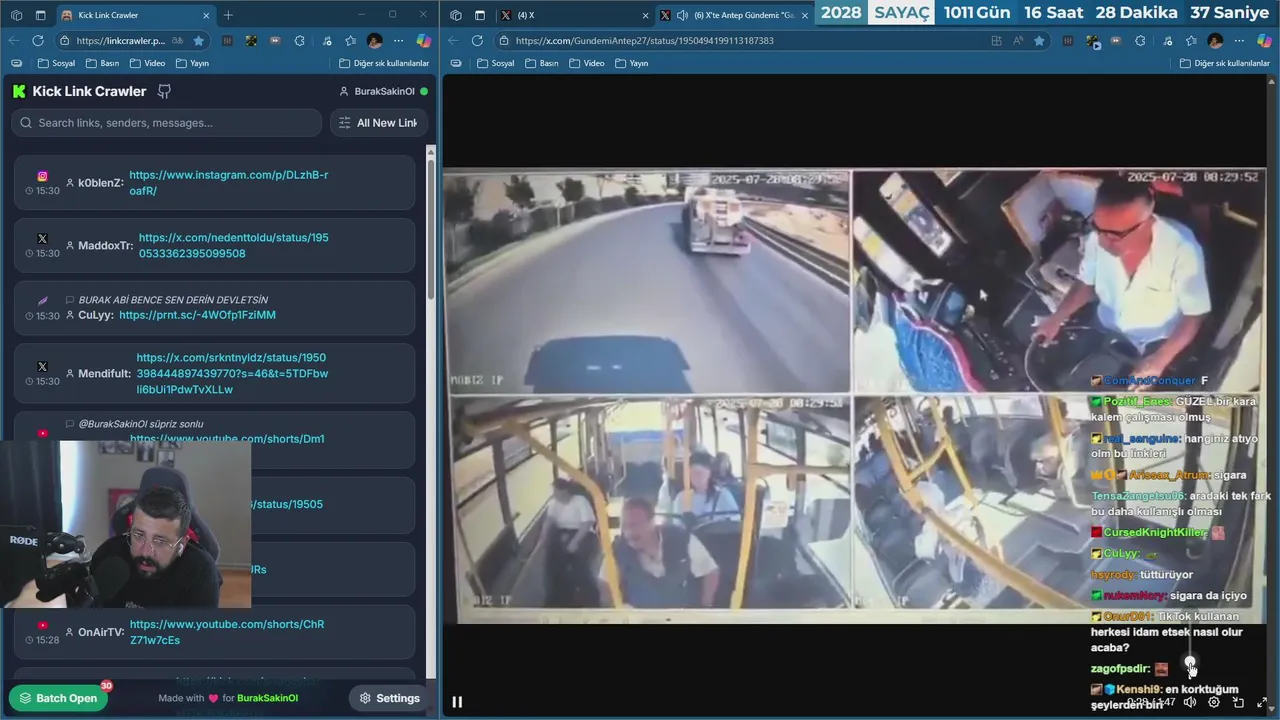Open MaddoxTr's nedenttoldu X link

click(x=234, y=246)
